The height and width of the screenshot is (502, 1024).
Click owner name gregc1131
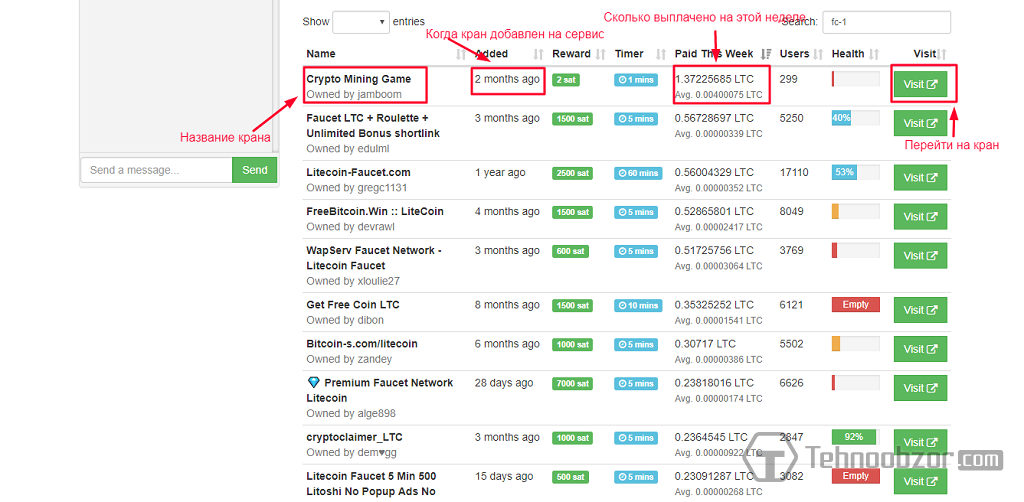pos(382,188)
